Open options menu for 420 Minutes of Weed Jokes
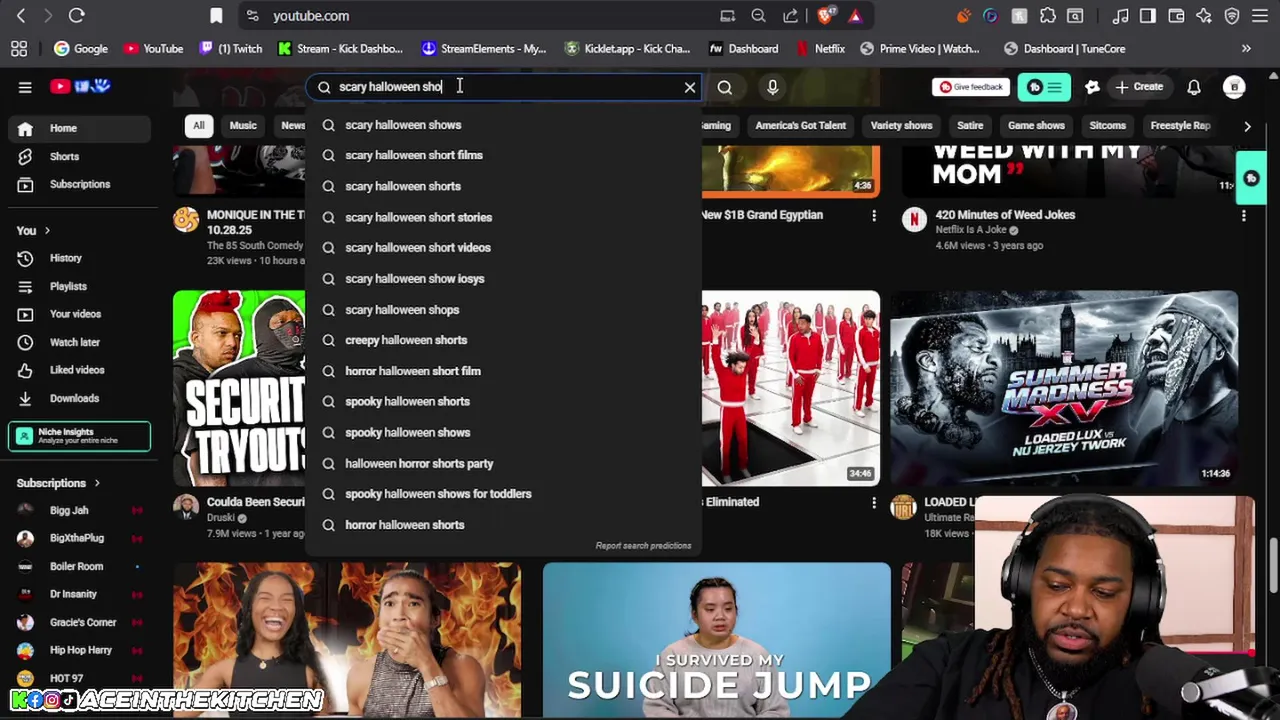Viewport: 1280px width, 720px height. [x=1243, y=216]
